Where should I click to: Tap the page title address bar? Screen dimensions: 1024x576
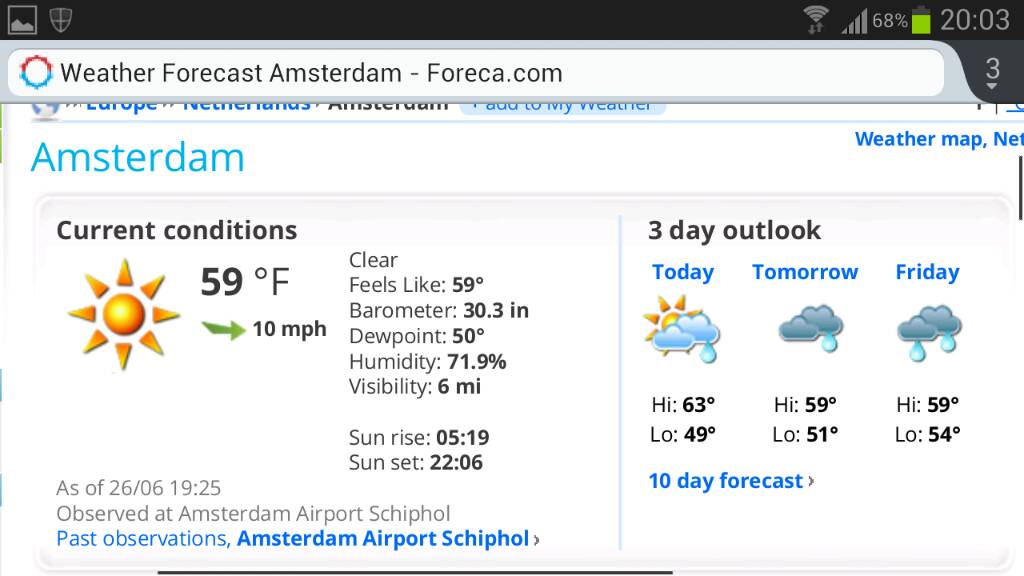pos(480,72)
